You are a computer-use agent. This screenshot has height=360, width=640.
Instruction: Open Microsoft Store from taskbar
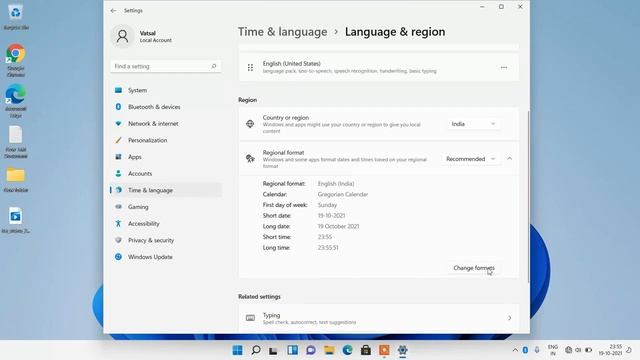click(366, 350)
